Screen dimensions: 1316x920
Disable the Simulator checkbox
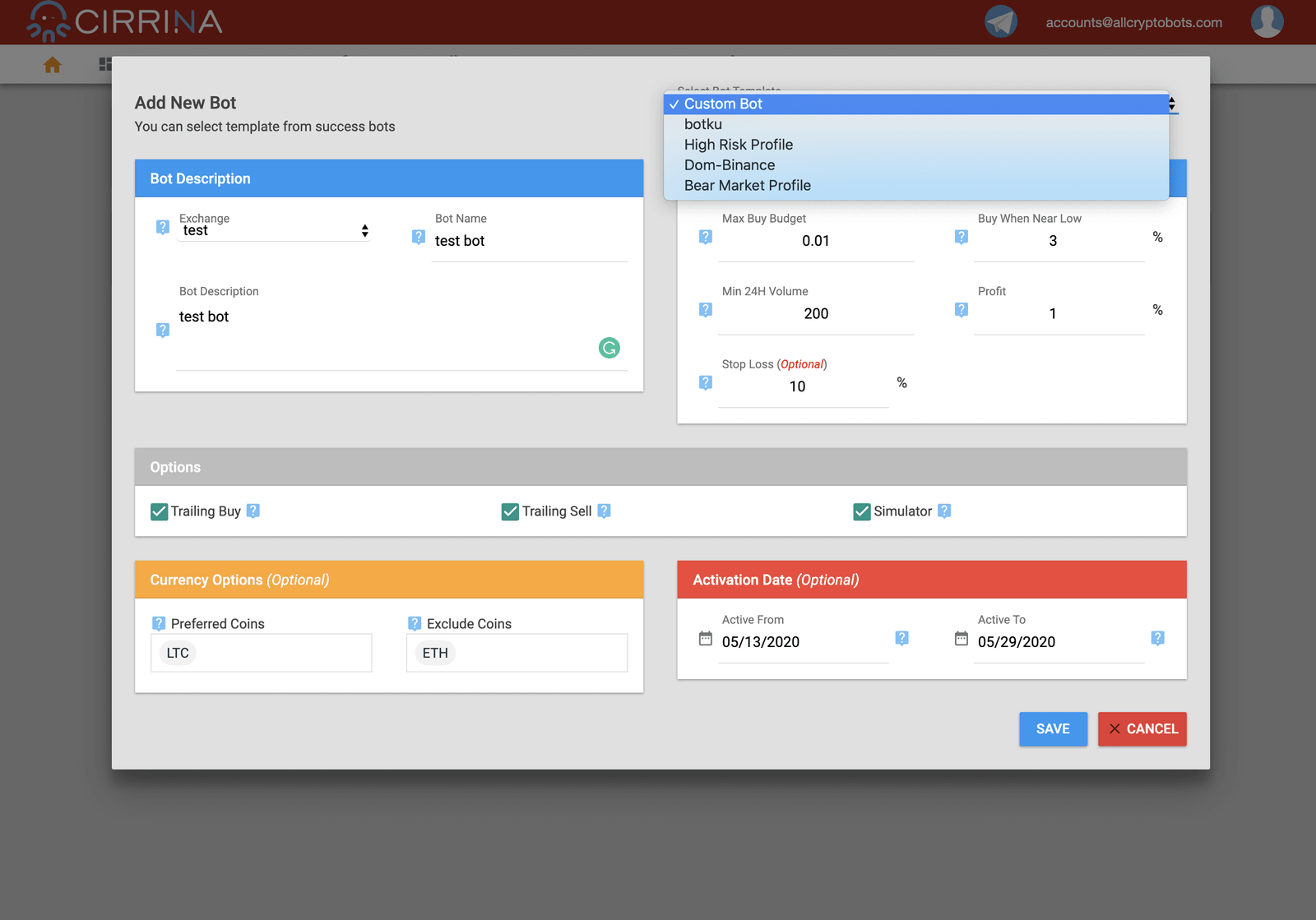point(861,511)
